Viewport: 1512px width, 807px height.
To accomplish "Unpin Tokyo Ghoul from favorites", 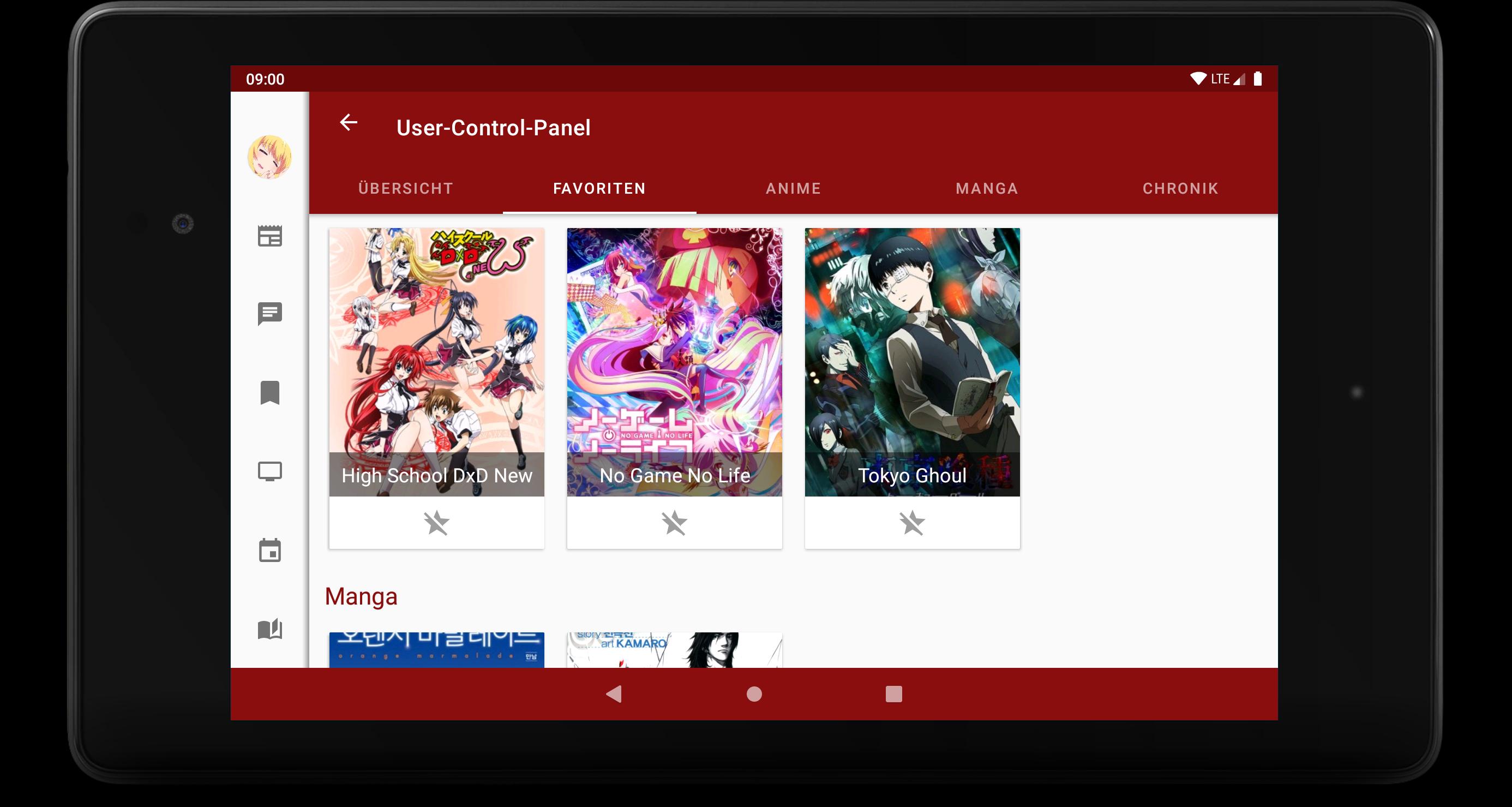I will 912,523.
